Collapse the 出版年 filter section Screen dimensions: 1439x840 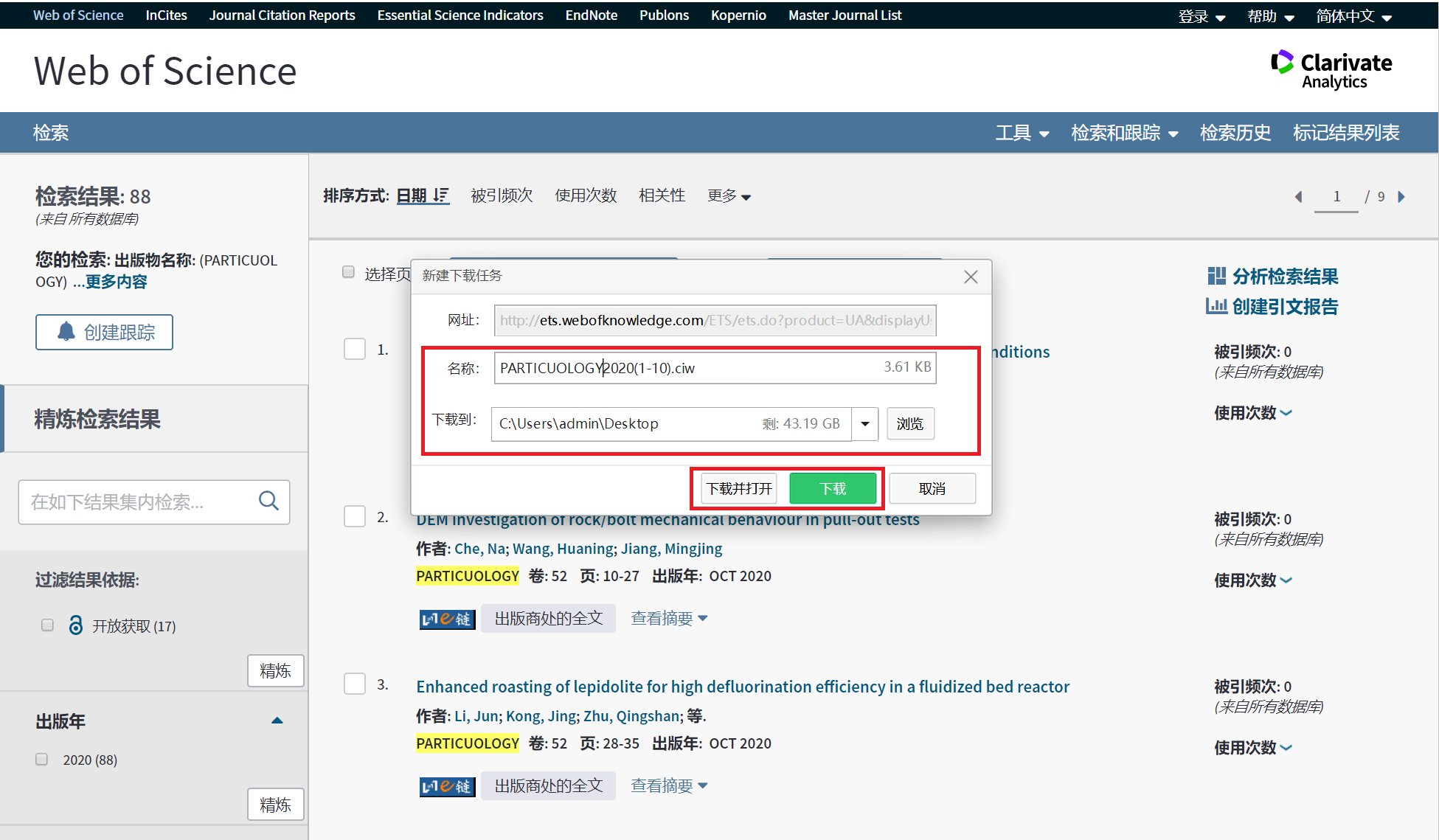click(277, 721)
